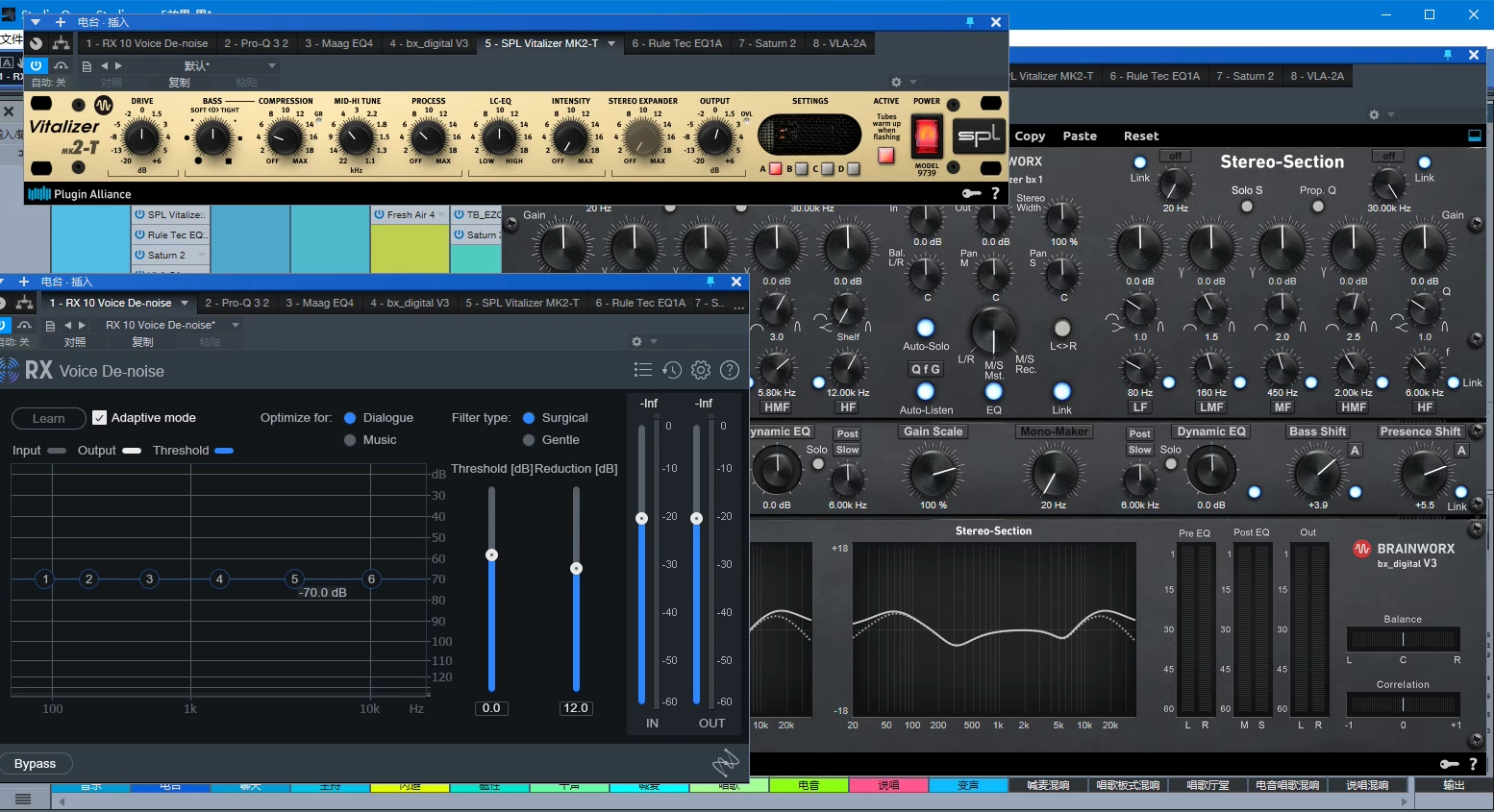Open bx_digital key license icon
Screen dimensions: 1494x812
click(x=1449, y=764)
